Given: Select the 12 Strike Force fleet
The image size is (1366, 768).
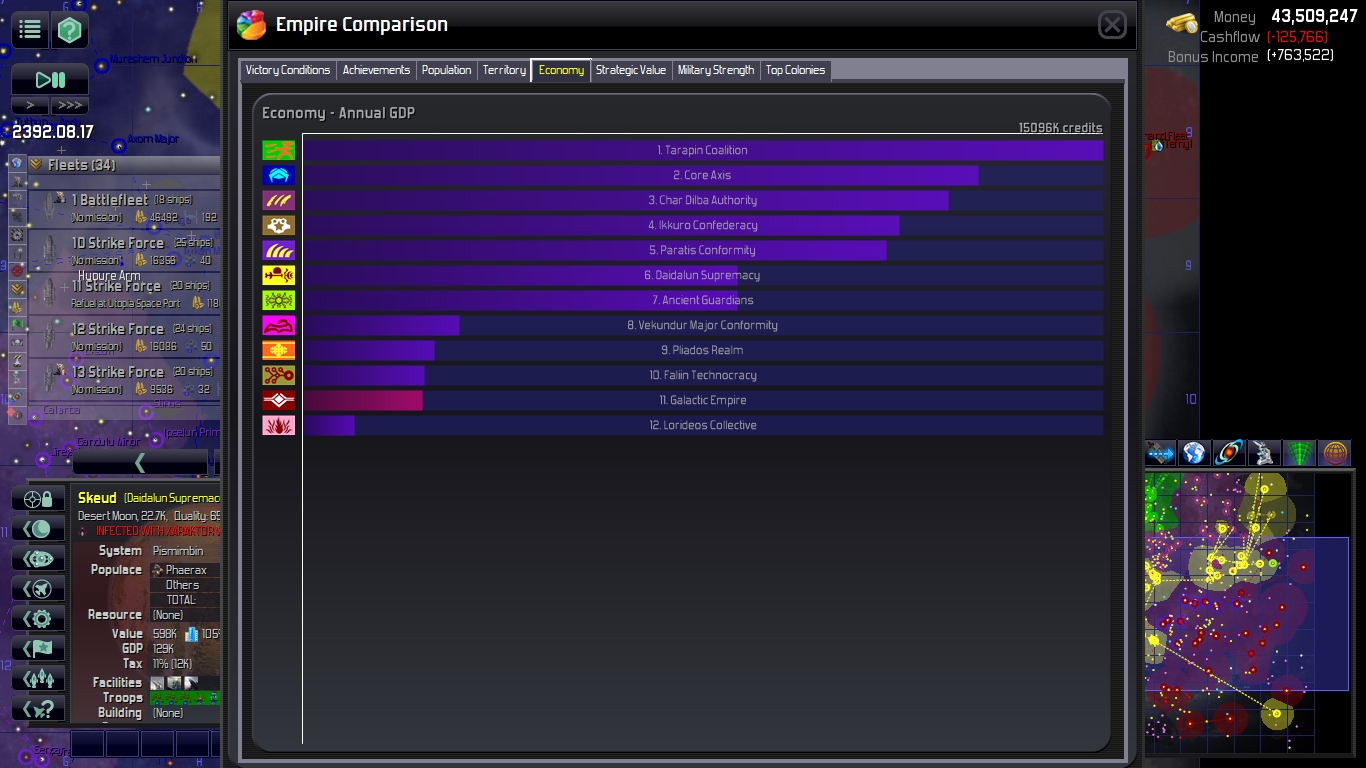Looking at the screenshot, I should (123, 337).
